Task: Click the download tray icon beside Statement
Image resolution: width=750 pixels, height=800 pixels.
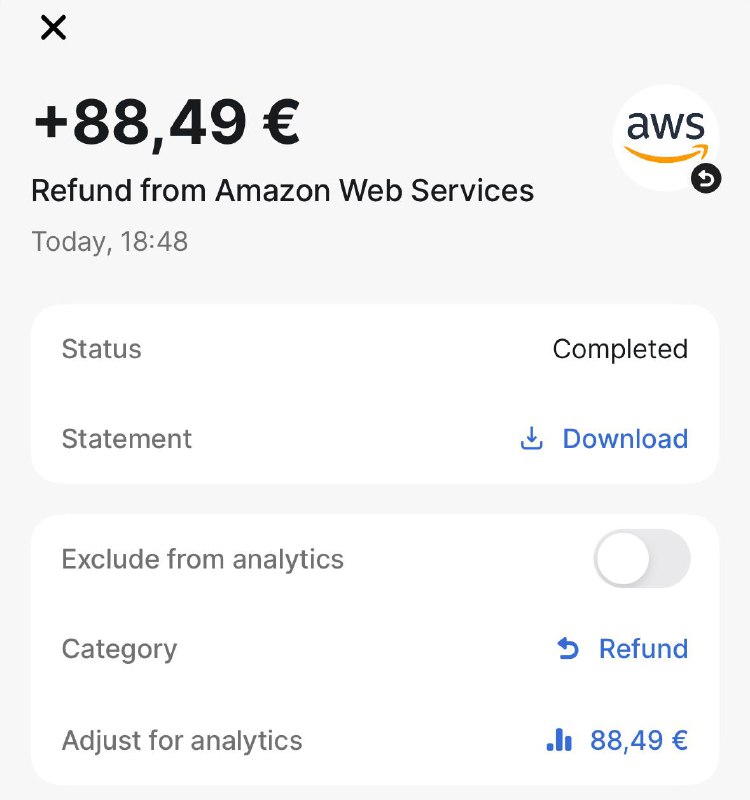Action: point(531,439)
